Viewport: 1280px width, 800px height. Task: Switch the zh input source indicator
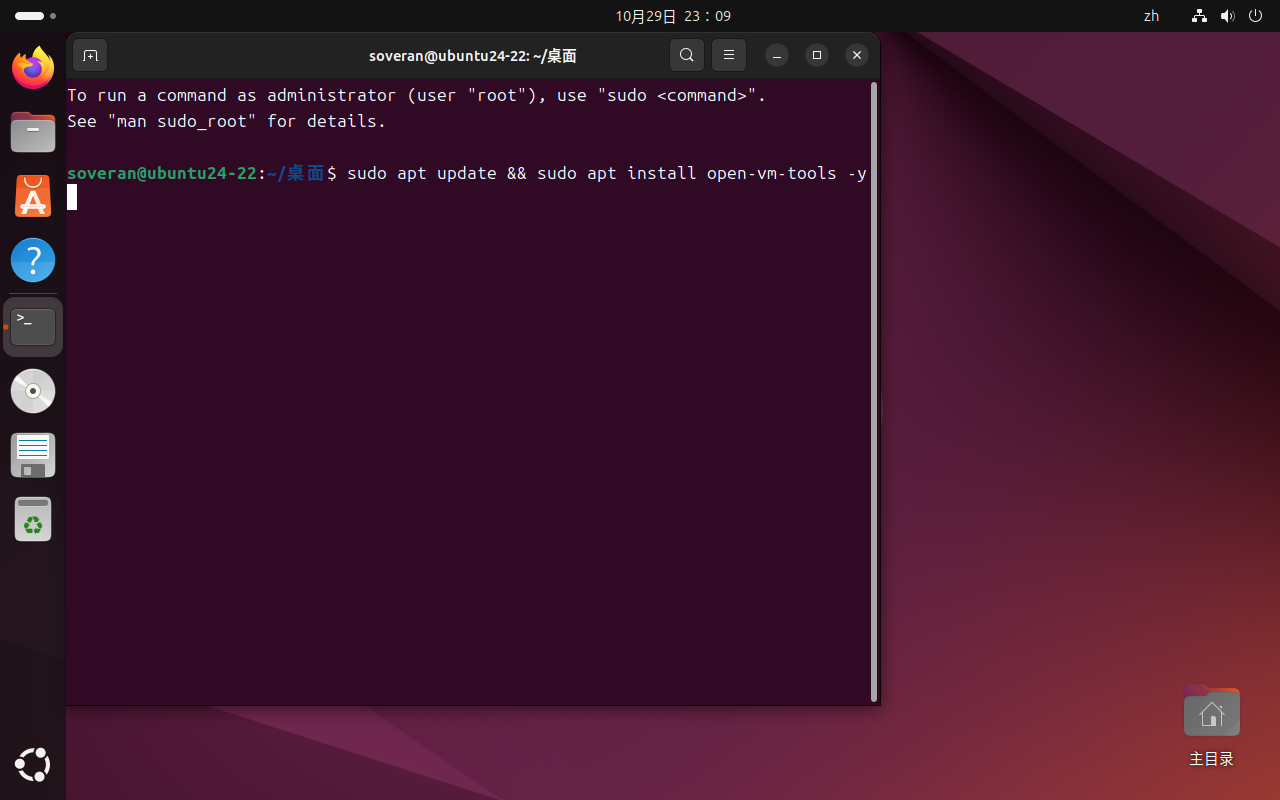coord(1151,16)
